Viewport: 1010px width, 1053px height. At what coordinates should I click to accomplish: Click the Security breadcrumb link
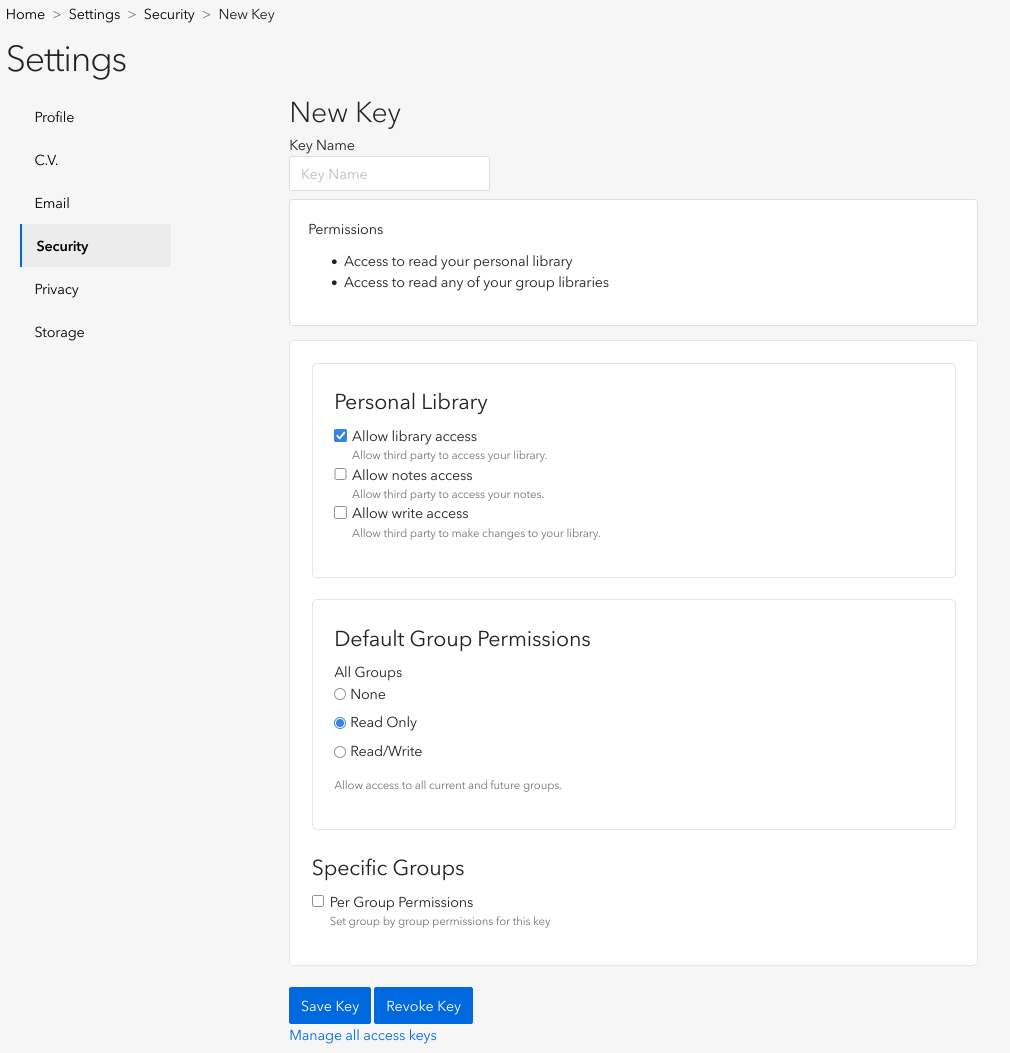click(x=169, y=14)
